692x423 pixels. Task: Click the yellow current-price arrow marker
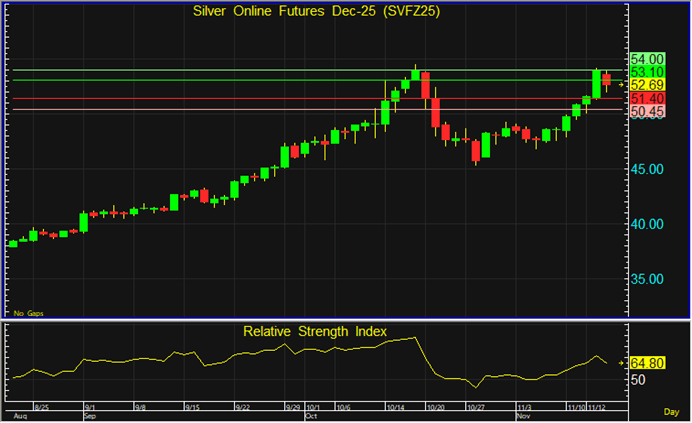pos(621,86)
